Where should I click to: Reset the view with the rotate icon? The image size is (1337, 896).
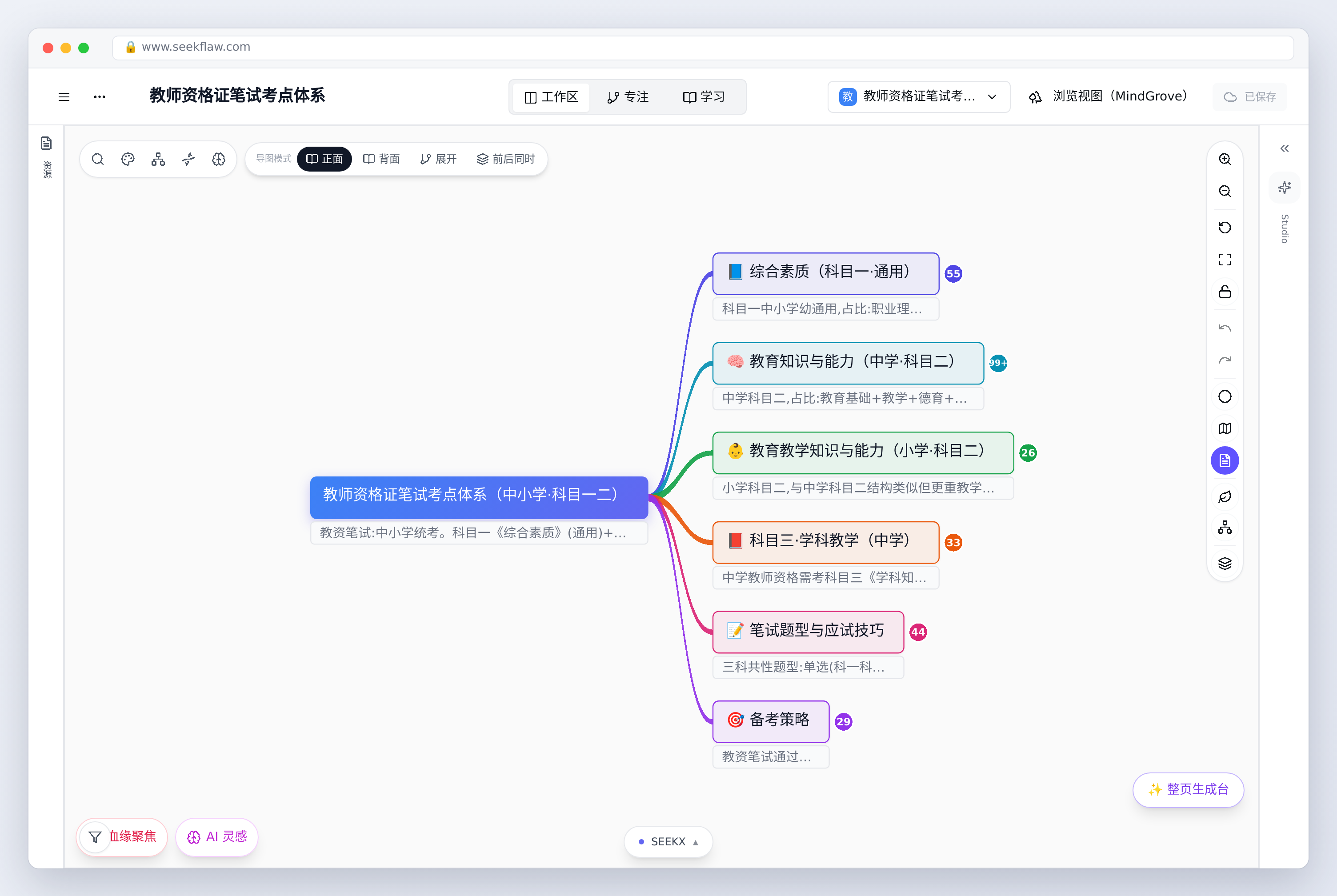pyautogui.click(x=1225, y=228)
